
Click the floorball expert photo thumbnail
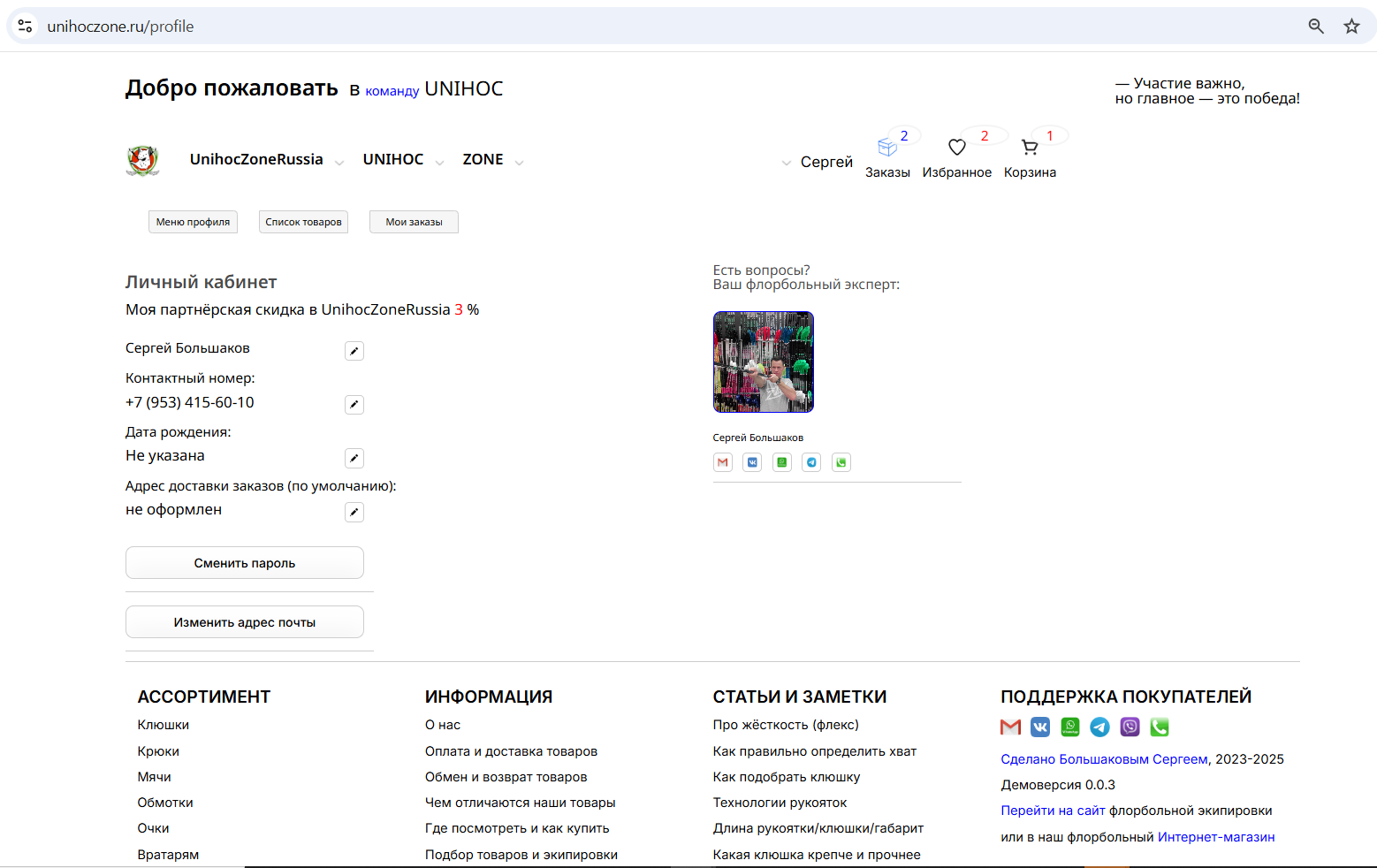[764, 362]
